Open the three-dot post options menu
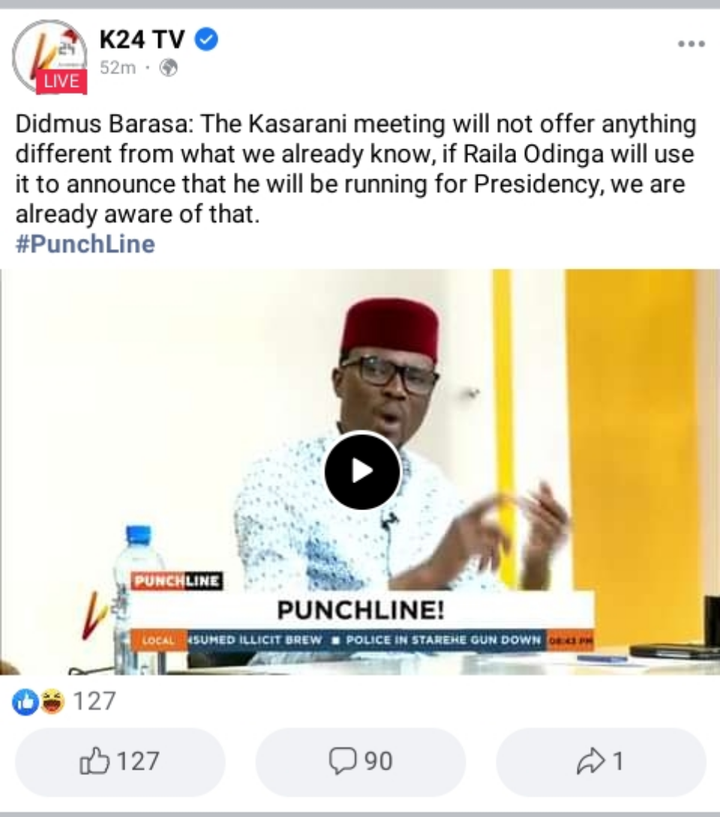The width and height of the screenshot is (720, 817). click(691, 44)
